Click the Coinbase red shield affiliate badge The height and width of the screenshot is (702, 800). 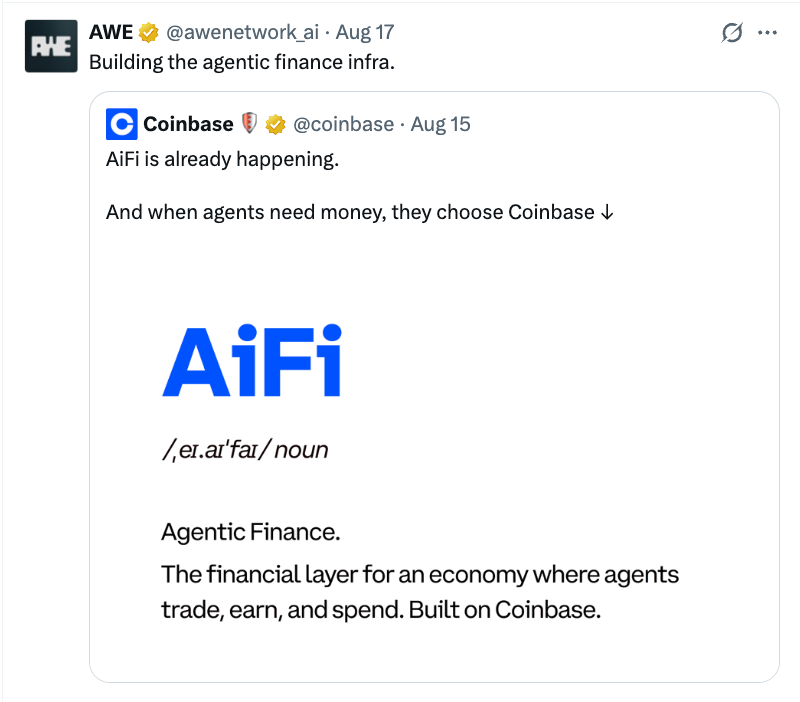(249, 123)
